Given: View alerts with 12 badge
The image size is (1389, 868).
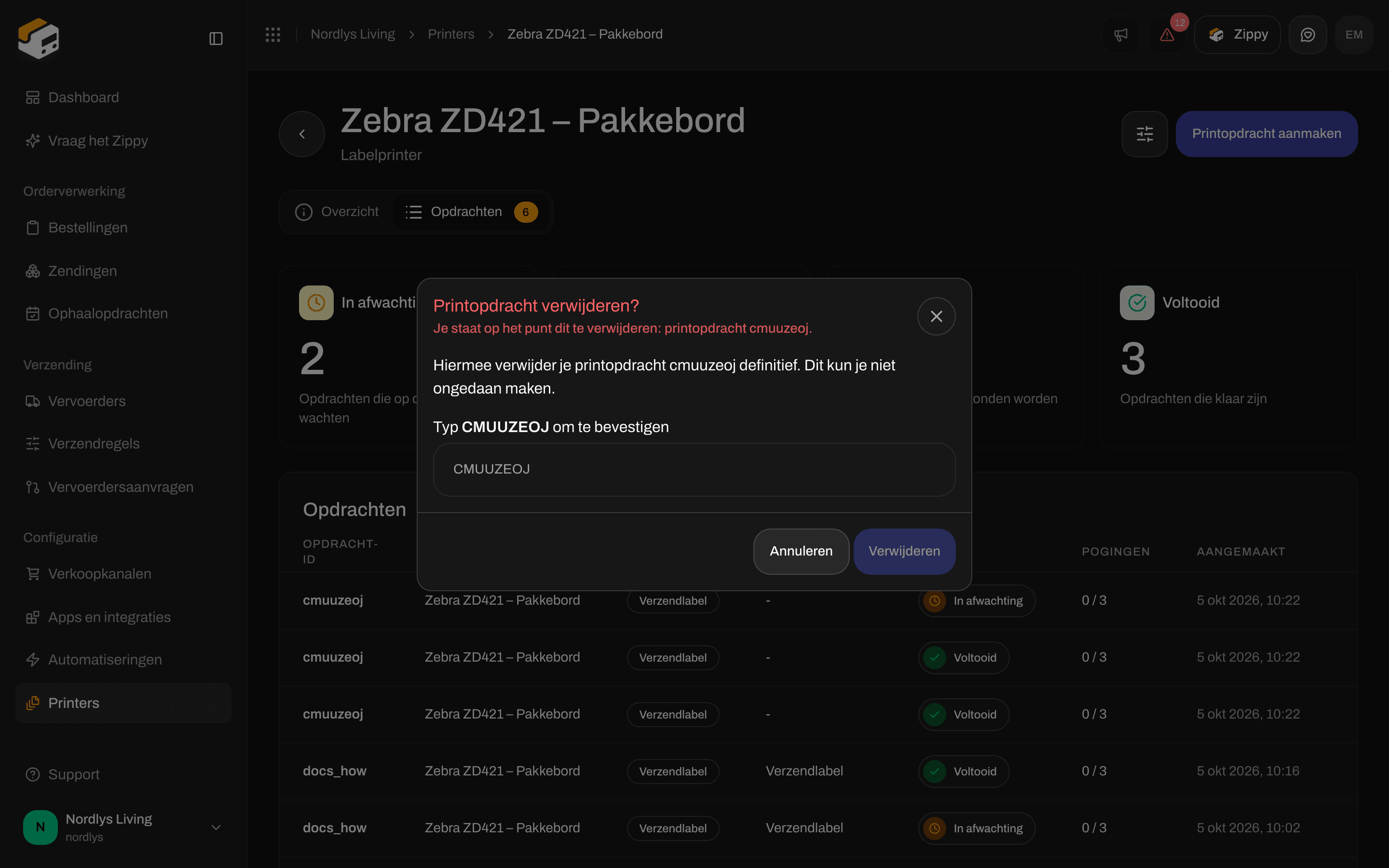Looking at the screenshot, I should pos(1167,34).
